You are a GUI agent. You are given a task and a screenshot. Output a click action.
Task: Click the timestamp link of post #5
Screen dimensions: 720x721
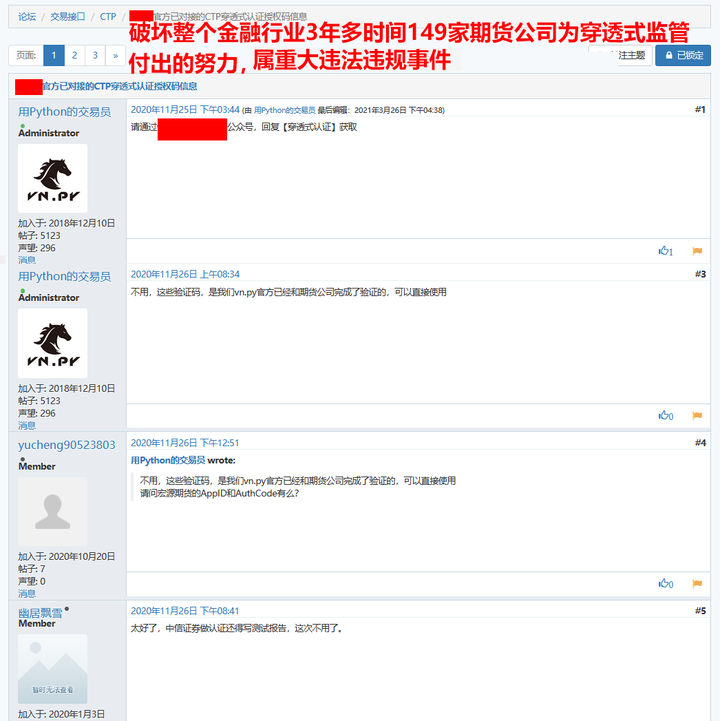[x=185, y=611]
